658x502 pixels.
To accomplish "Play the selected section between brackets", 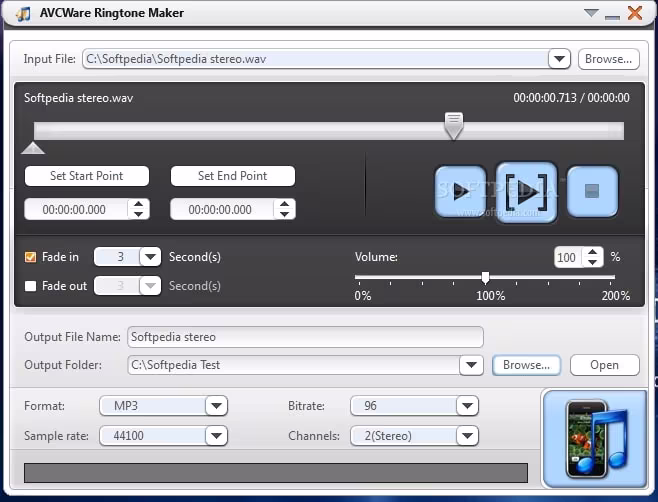I will (x=527, y=192).
